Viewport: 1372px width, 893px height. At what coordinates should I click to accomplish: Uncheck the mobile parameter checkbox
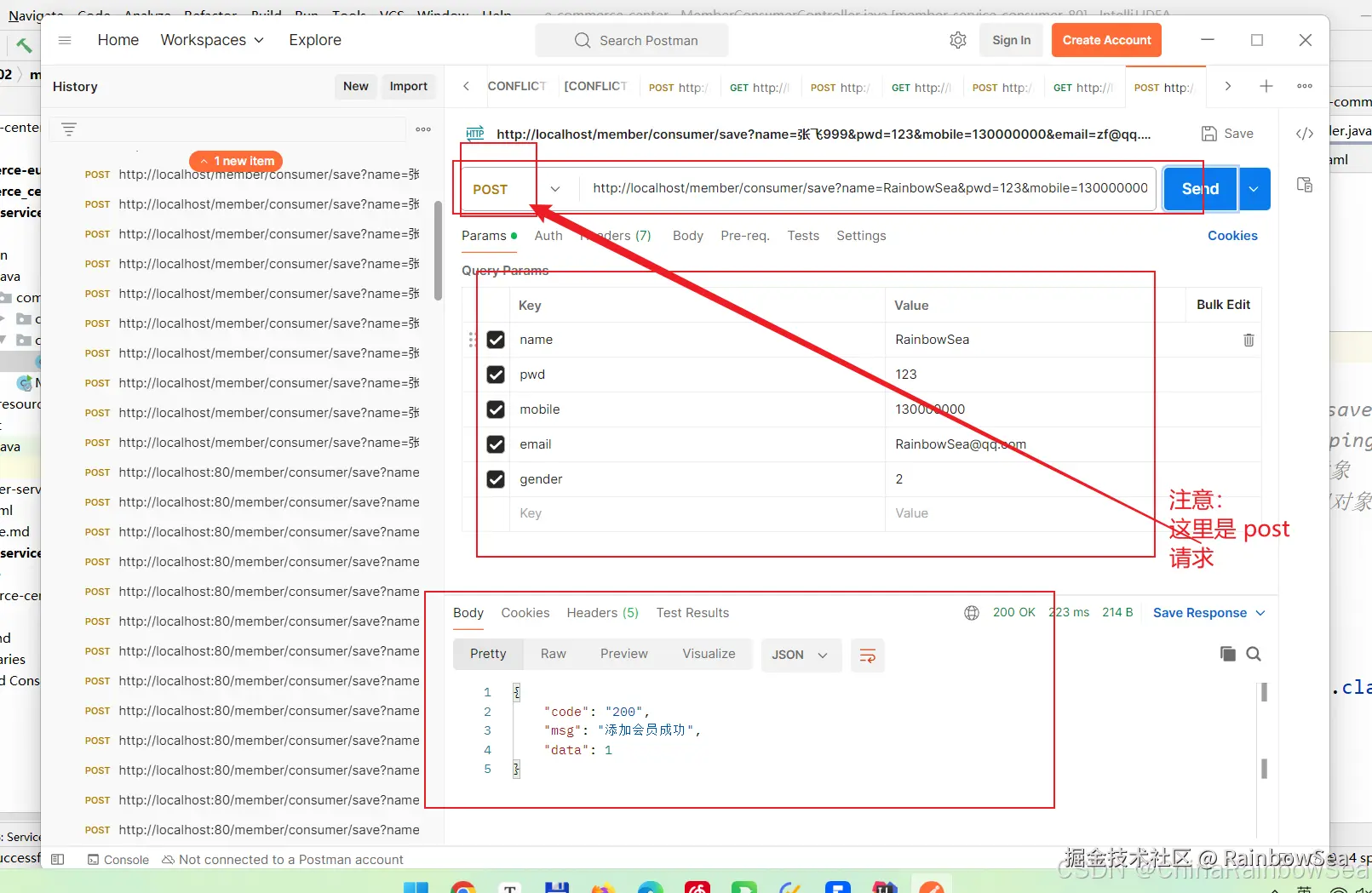click(496, 409)
